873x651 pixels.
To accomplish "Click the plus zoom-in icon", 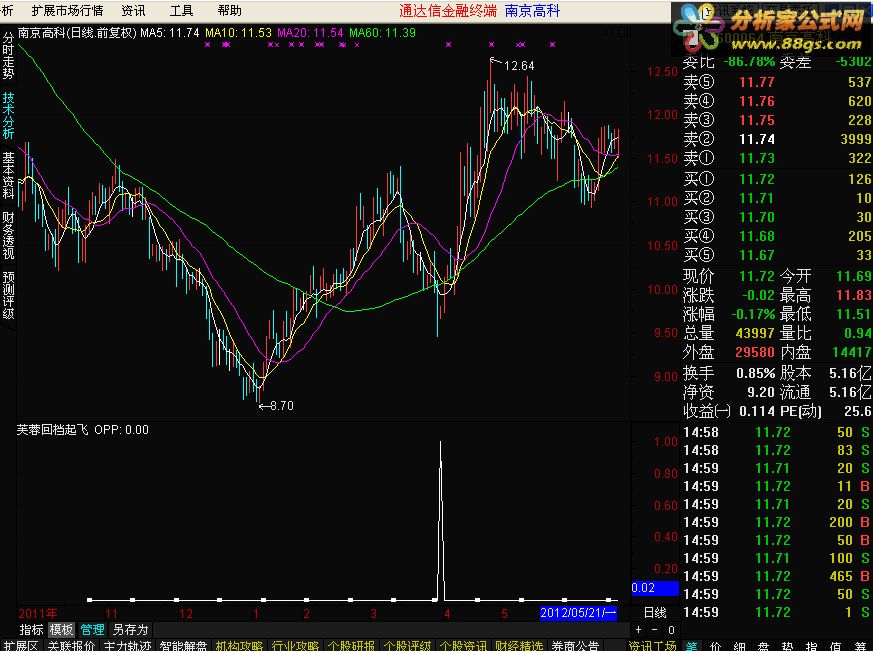I will click(x=638, y=630).
